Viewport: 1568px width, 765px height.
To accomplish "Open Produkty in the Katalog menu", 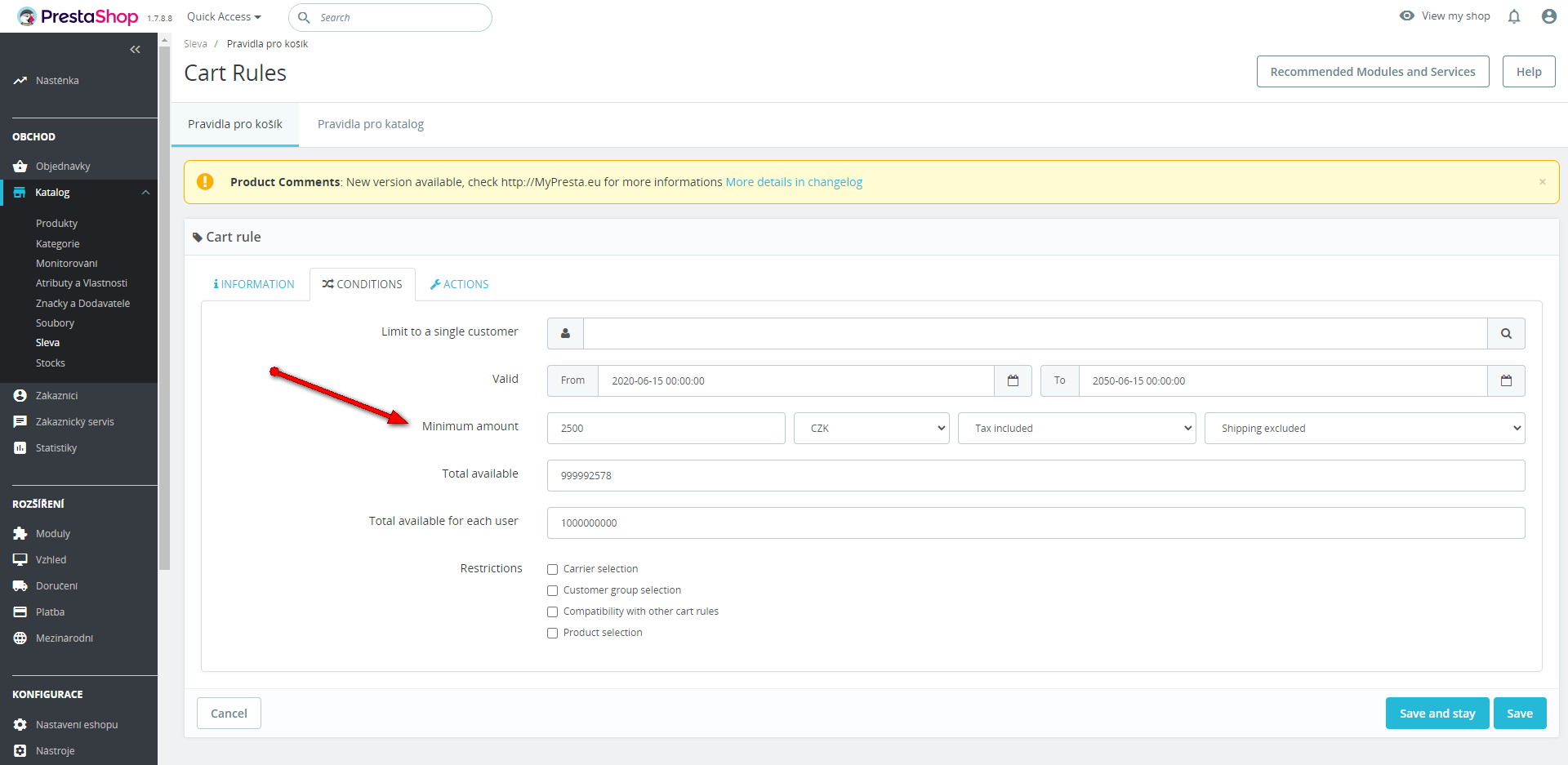I will point(57,224).
